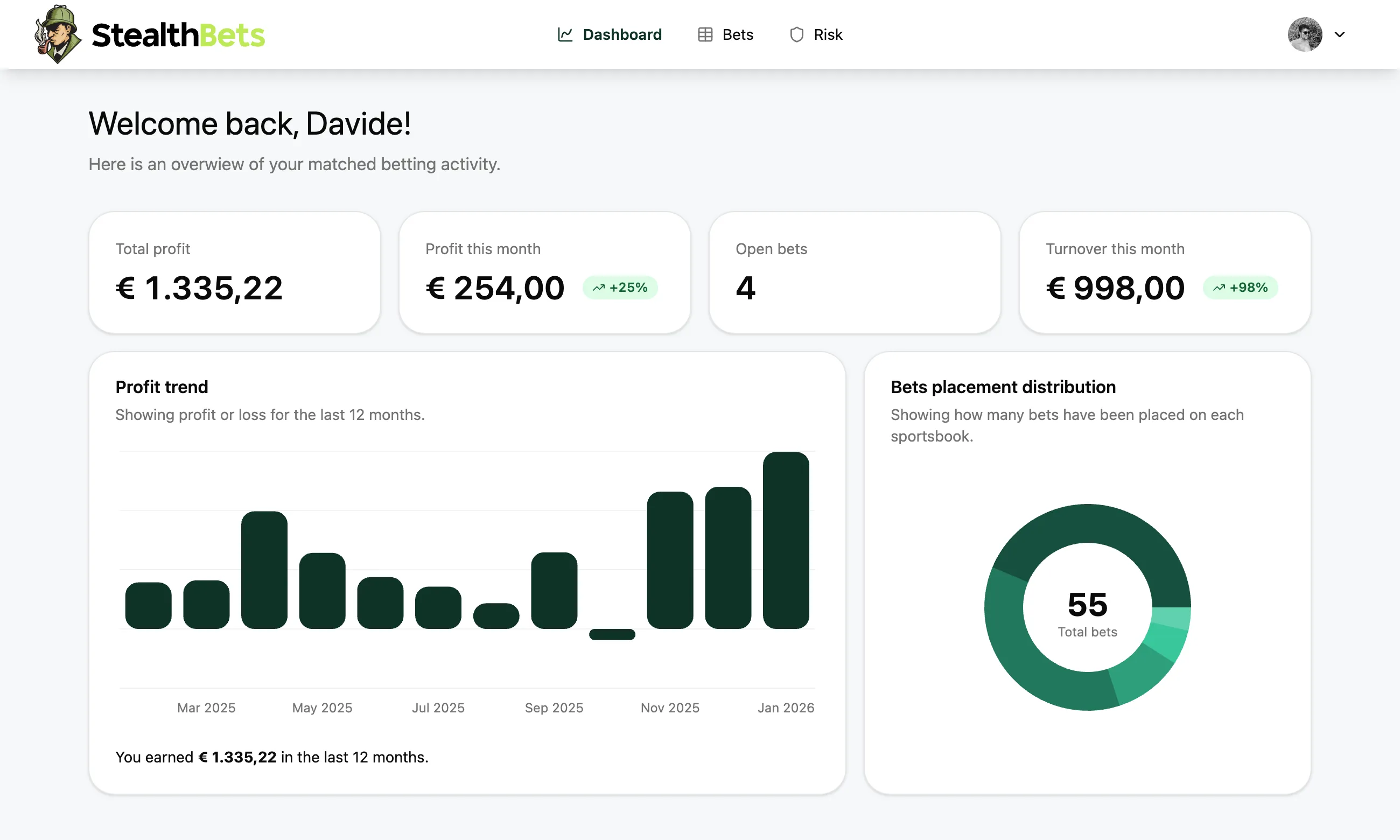Click the StealthBets detective mascot logo
The image size is (1400, 840).
[56, 34]
